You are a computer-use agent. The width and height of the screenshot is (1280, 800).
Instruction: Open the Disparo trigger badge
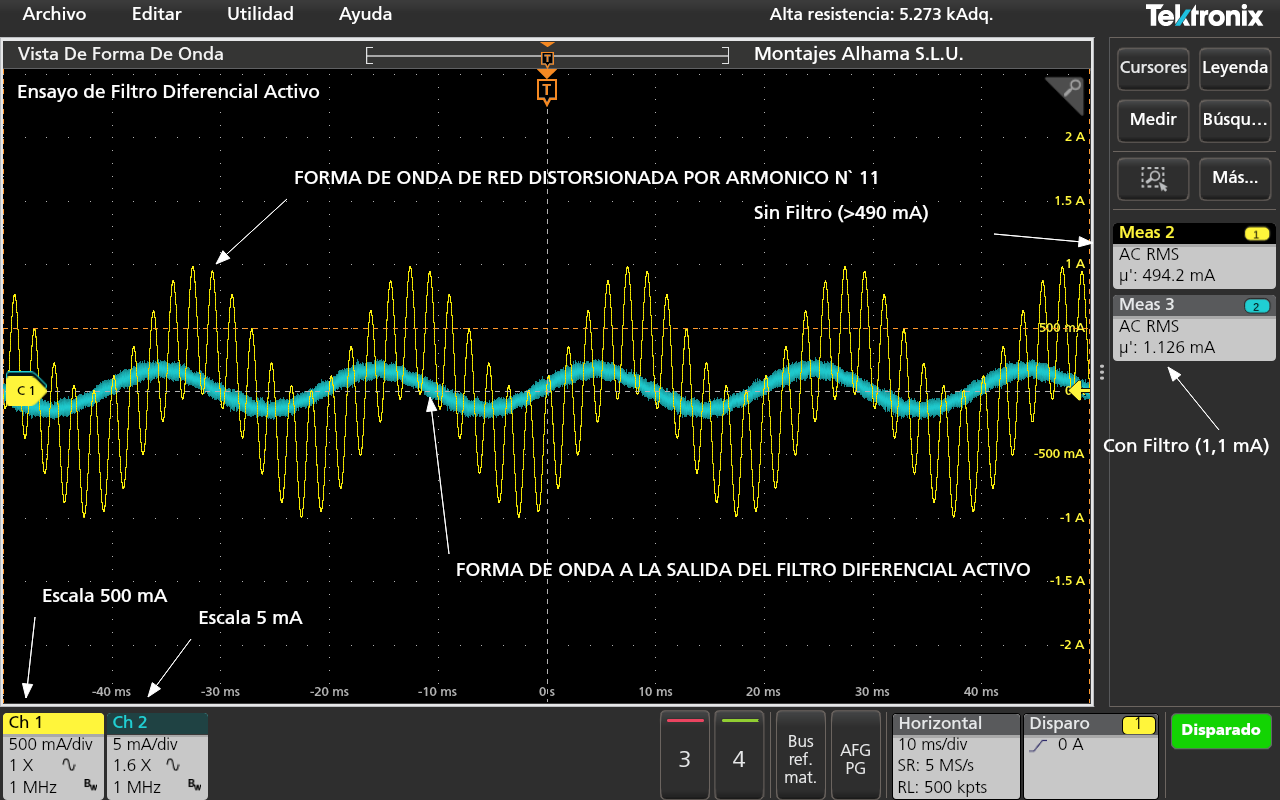click(x=1091, y=755)
